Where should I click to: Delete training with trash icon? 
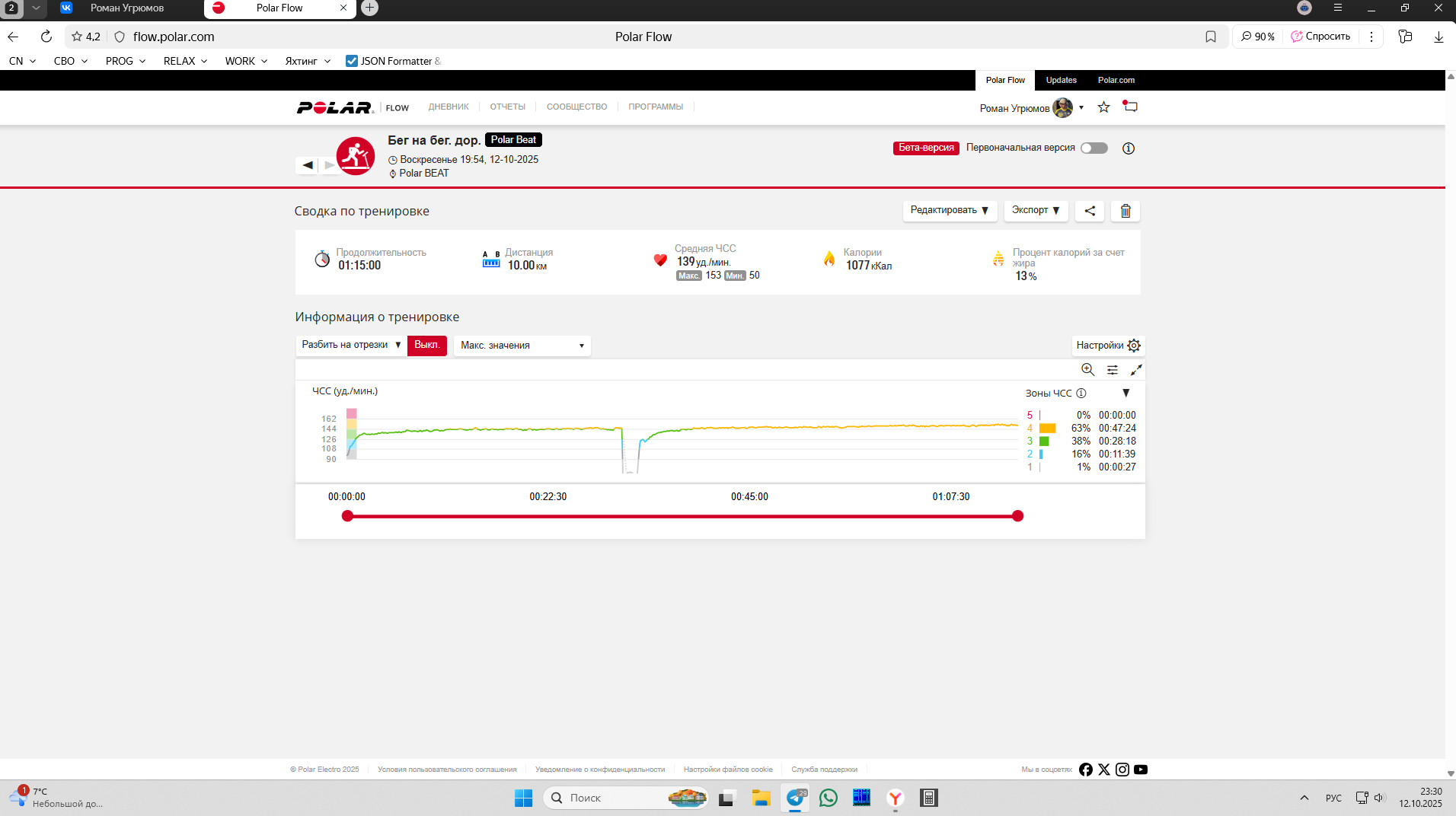coord(1126,211)
